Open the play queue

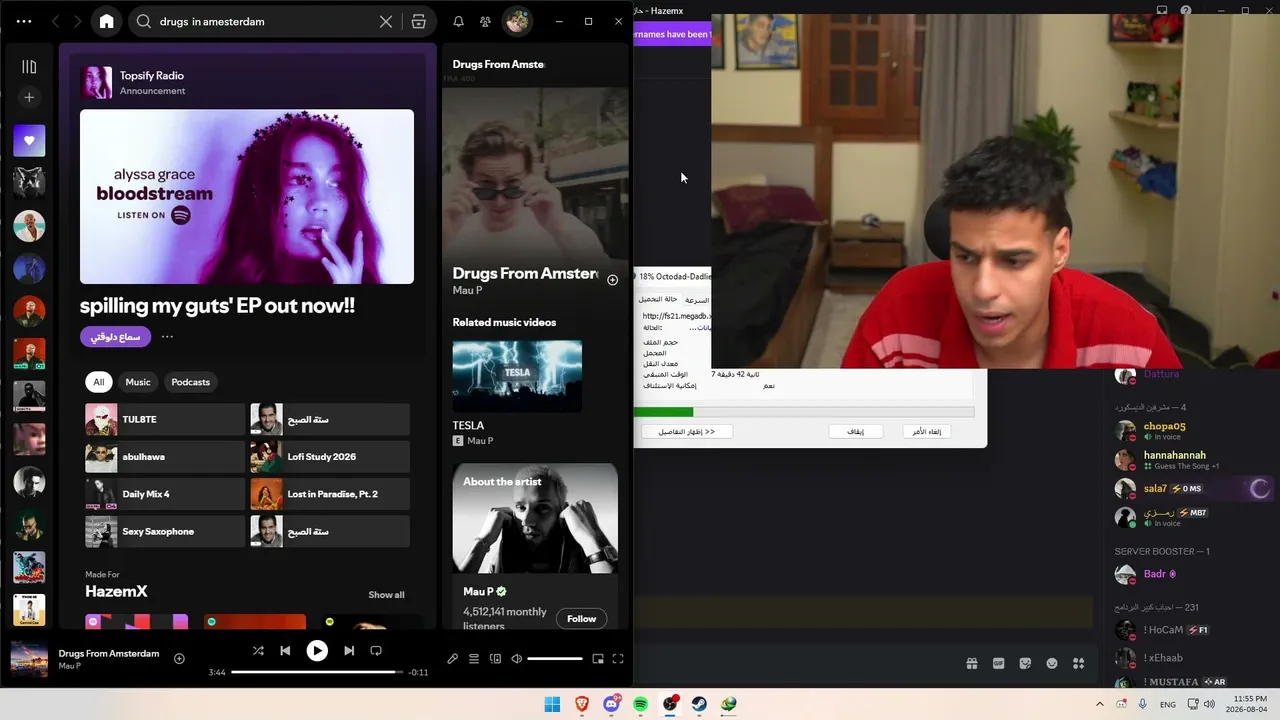point(474,659)
